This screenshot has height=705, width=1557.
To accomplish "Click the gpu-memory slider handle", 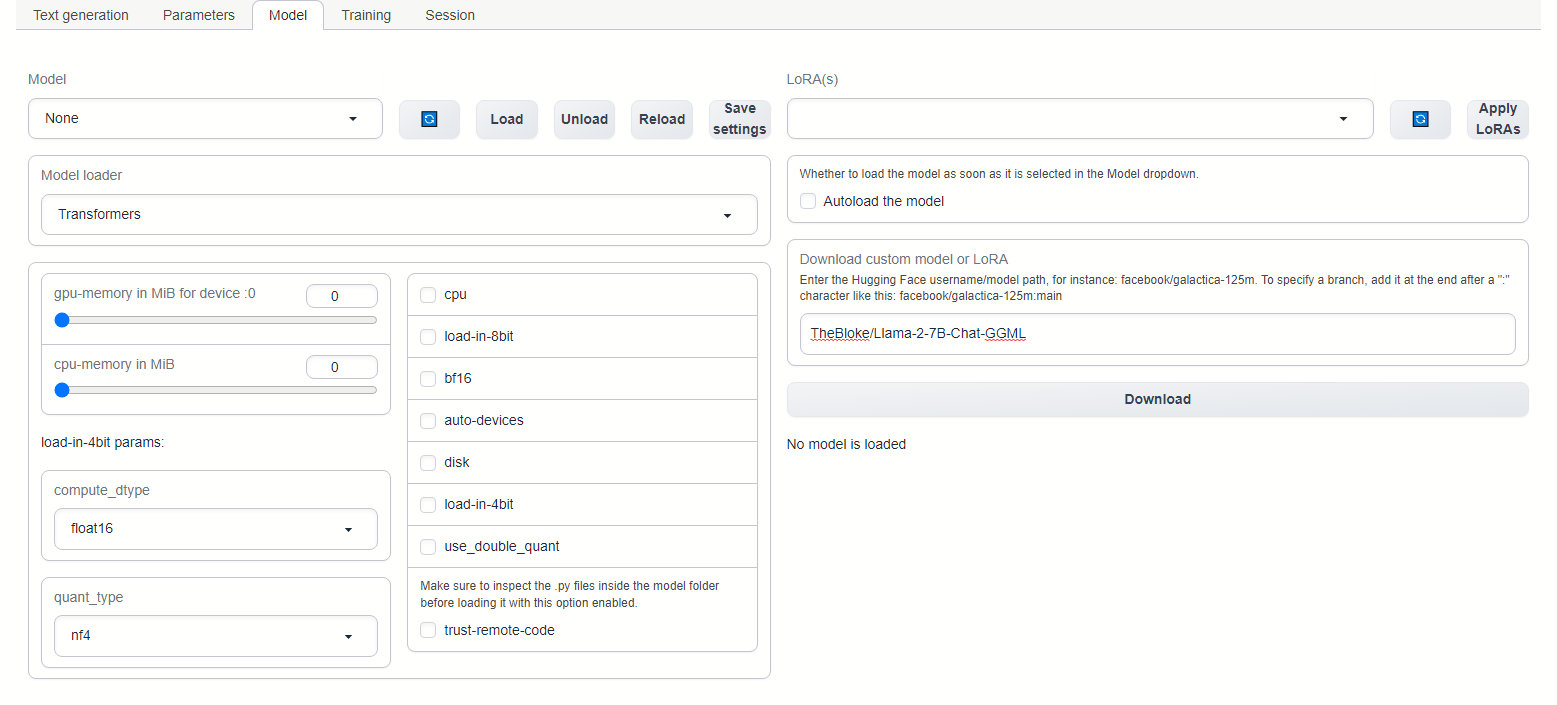I will tap(62, 320).
